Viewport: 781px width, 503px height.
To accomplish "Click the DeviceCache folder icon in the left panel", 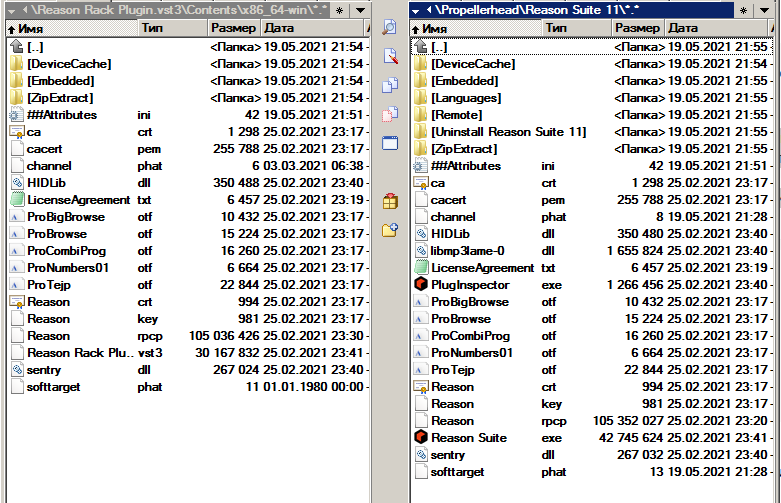I will pos(17,64).
